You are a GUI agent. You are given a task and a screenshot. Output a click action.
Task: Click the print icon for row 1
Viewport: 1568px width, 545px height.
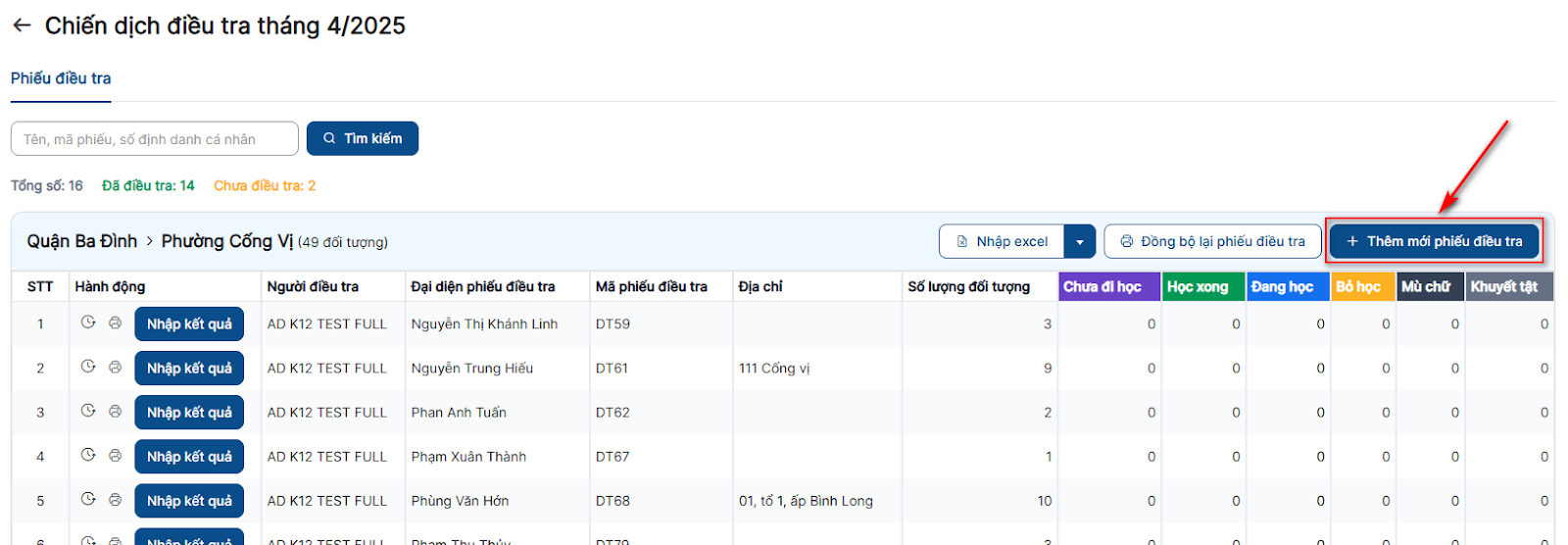coord(115,322)
